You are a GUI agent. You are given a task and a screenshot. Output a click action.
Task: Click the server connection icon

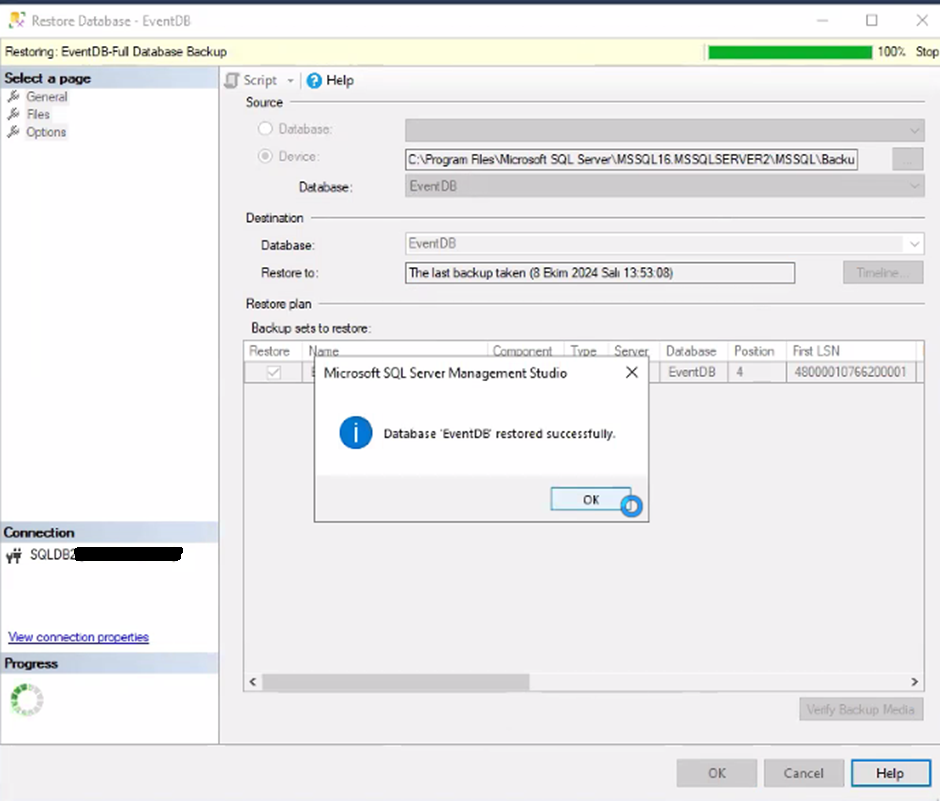click(x=15, y=554)
